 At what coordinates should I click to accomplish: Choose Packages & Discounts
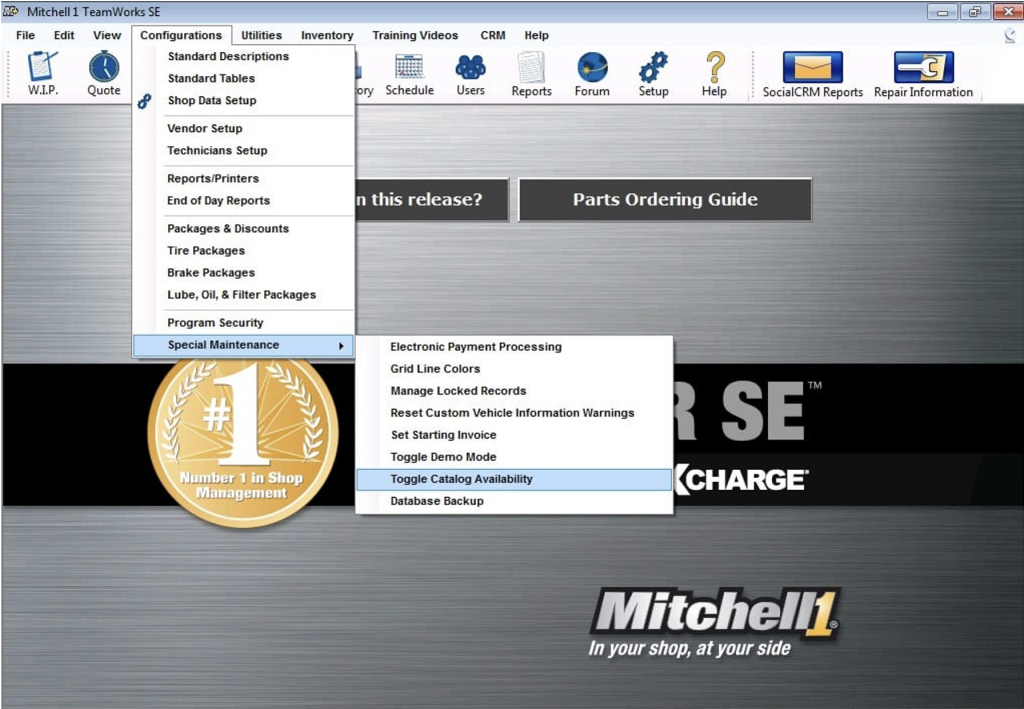point(244,229)
